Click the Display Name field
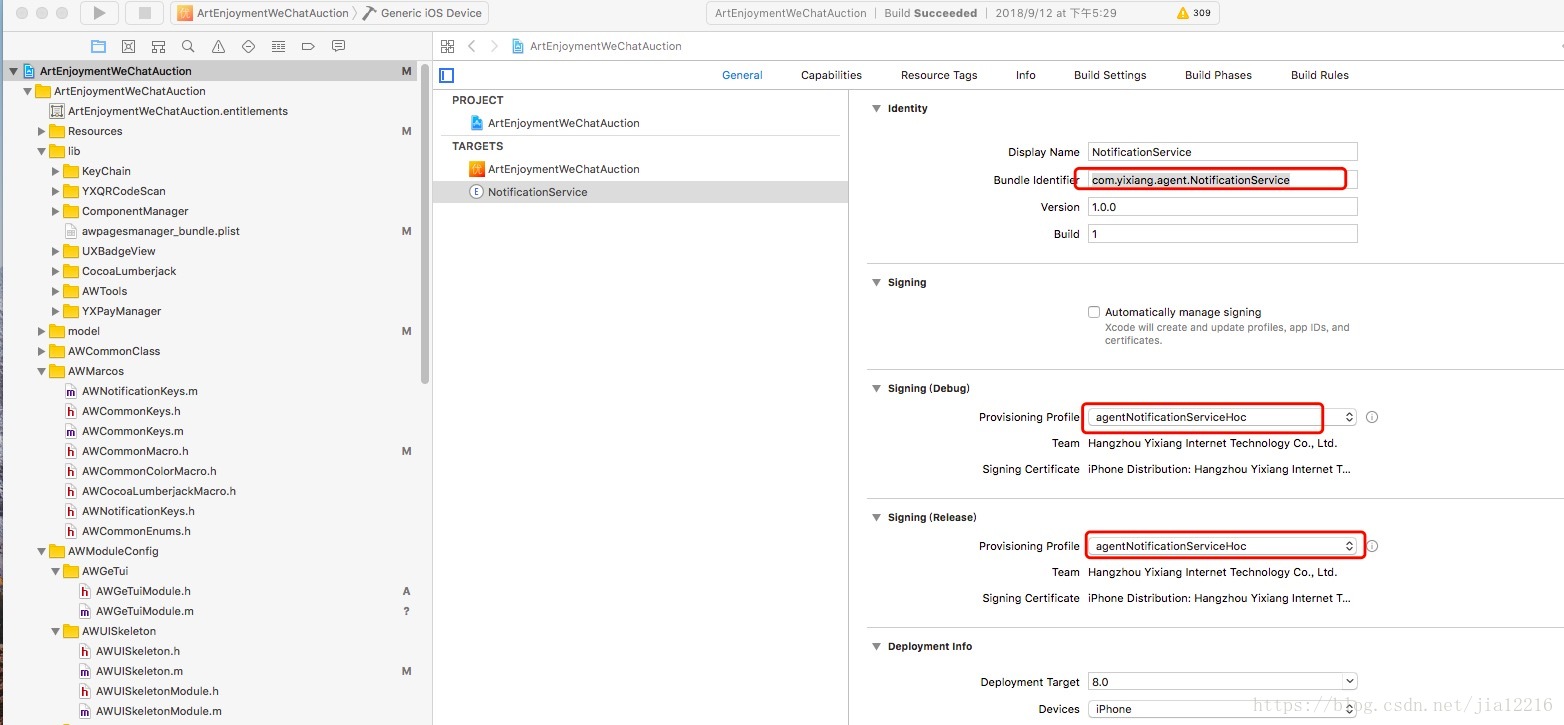The image size is (1564, 725). 1222,152
